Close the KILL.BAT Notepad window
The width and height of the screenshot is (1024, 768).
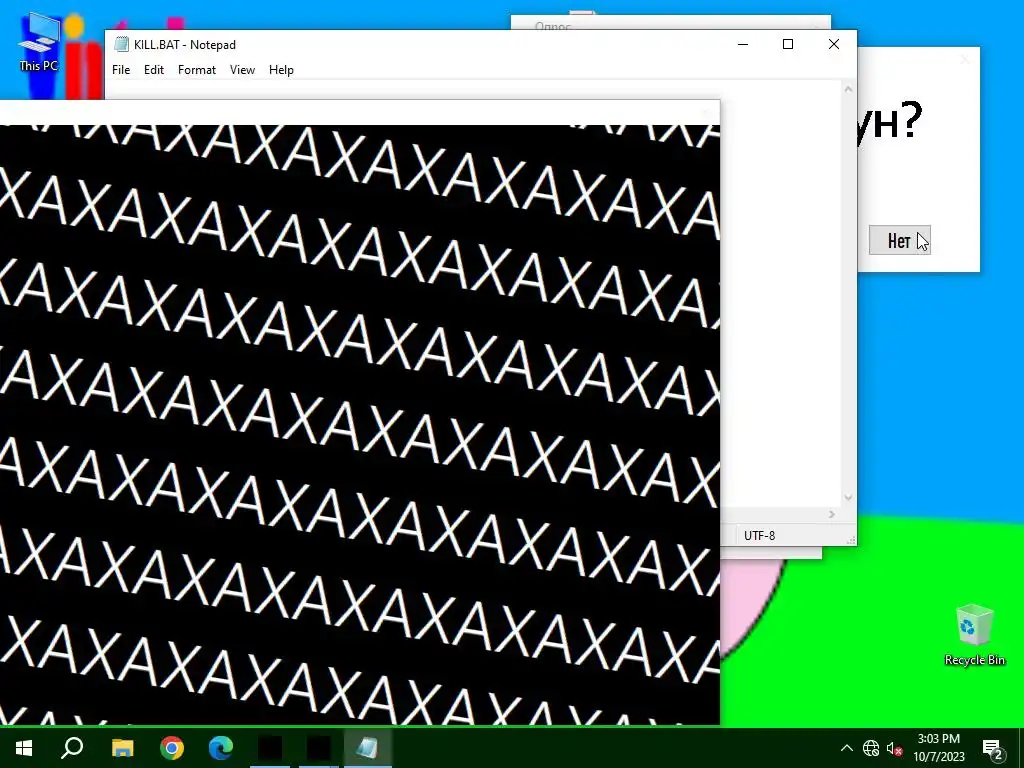tap(834, 44)
